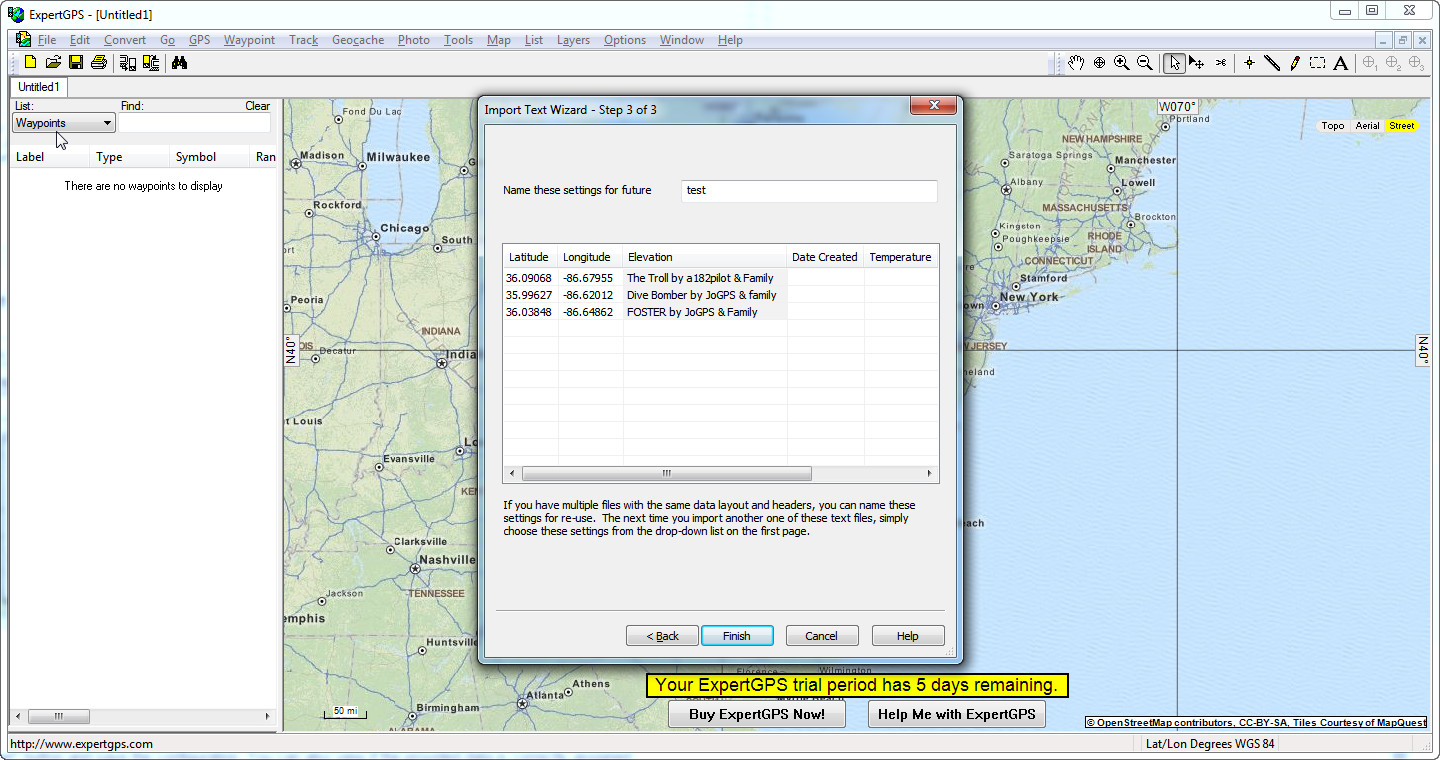The height and width of the screenshot is (760, 1440).
Task: Click the ExpertGPS document icon in menu bar
Action: tap(23, 40)
